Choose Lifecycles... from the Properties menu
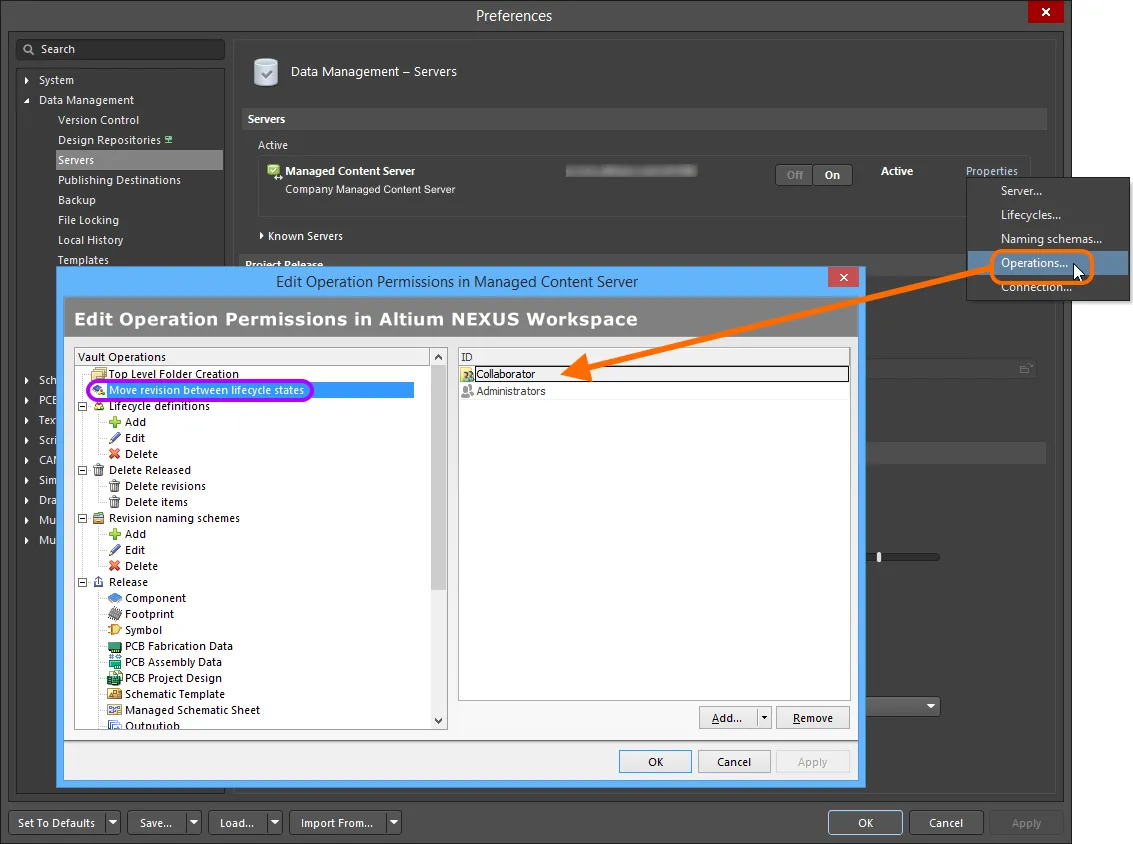Image resolution: width=1133 pixels, height=844 pixels. [x=1048, y=215]
